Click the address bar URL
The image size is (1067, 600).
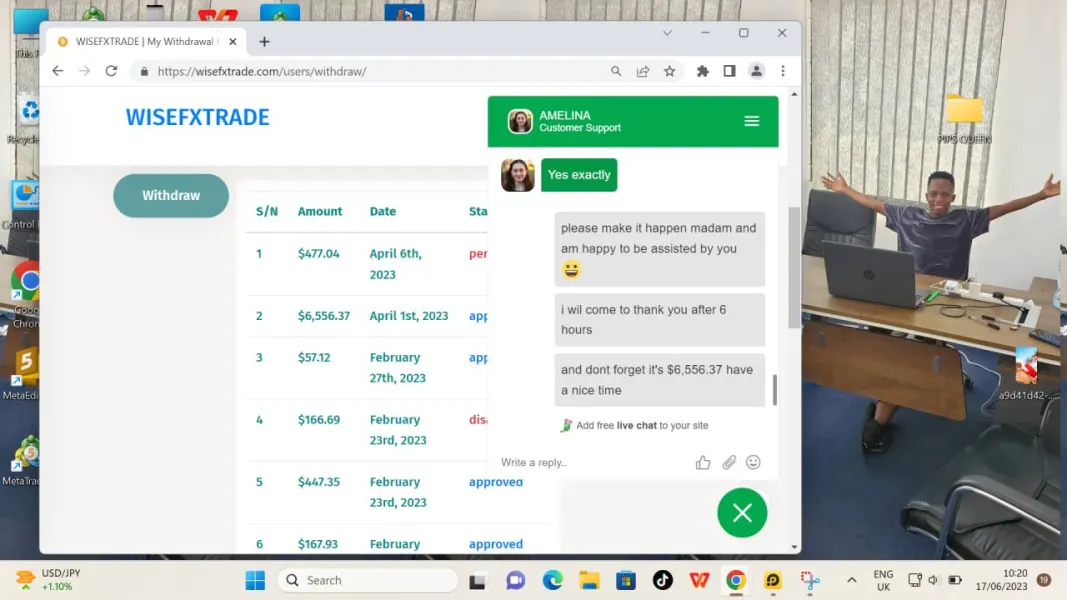262,71
